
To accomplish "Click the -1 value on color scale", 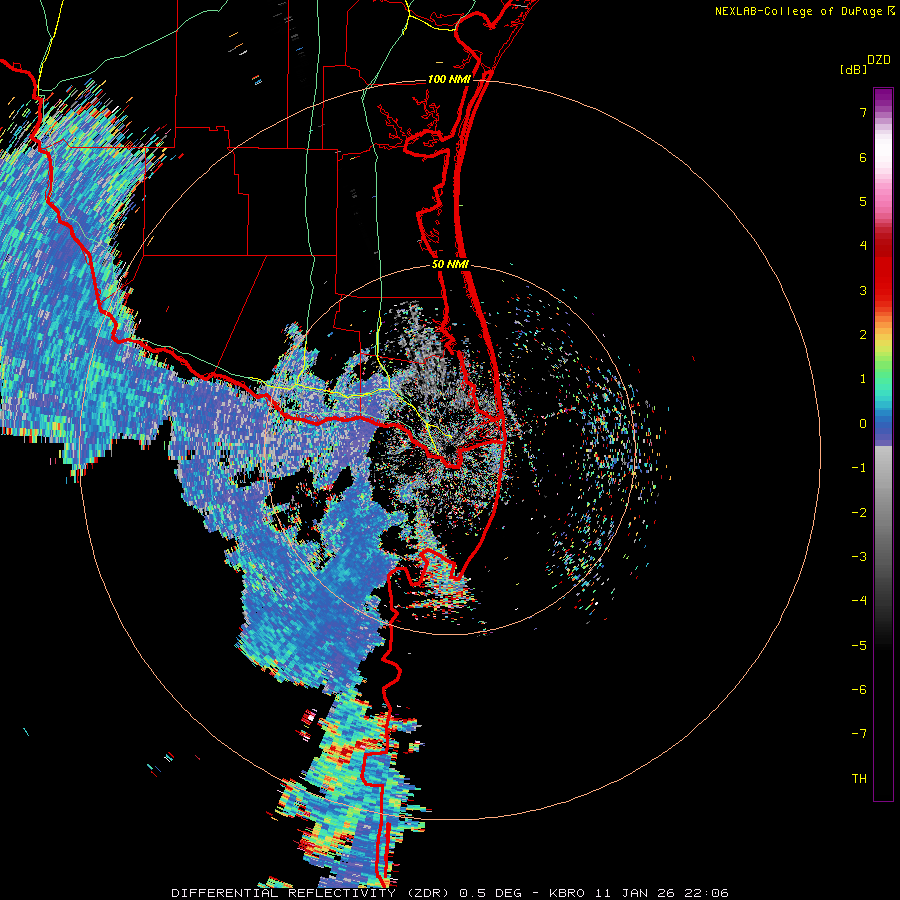I will point(859,468).
